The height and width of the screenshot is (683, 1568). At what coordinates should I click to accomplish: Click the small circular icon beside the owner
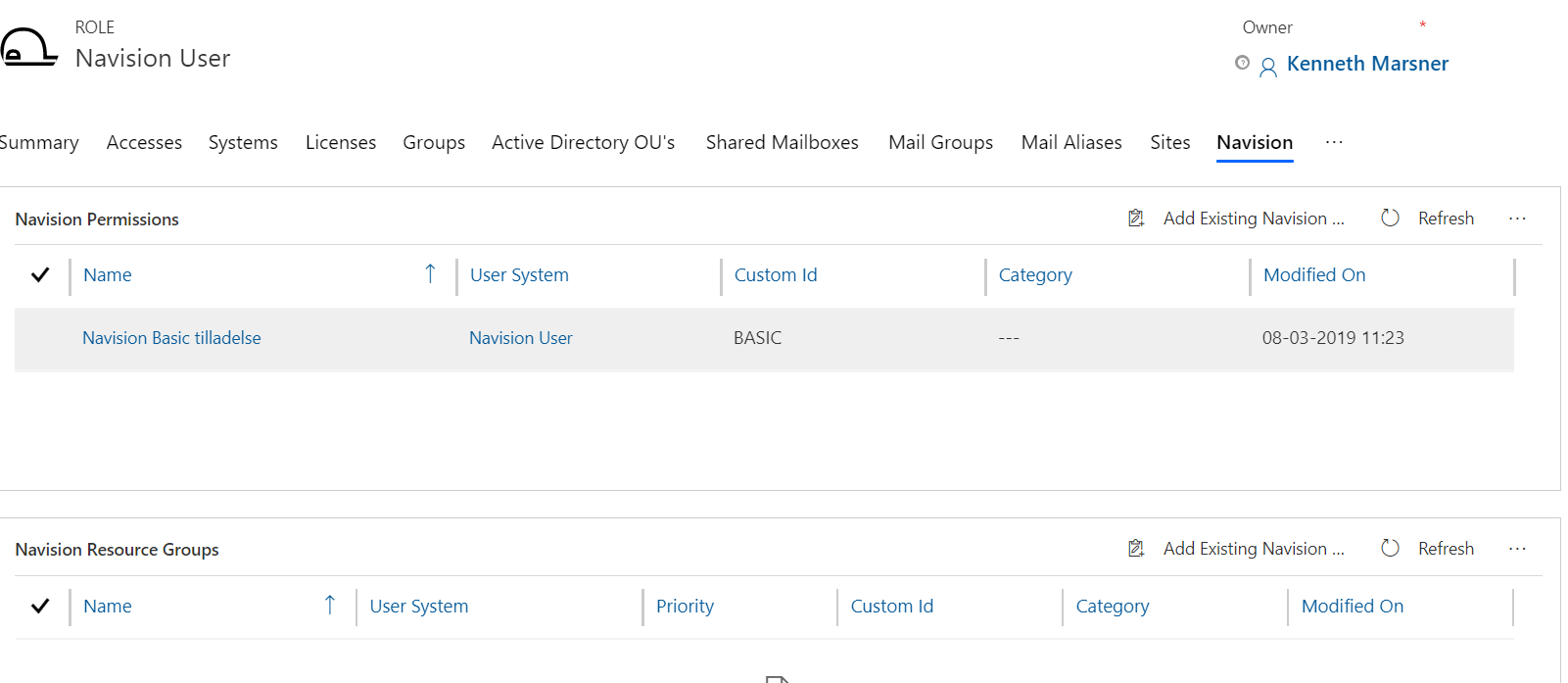tap(1242, 63)
